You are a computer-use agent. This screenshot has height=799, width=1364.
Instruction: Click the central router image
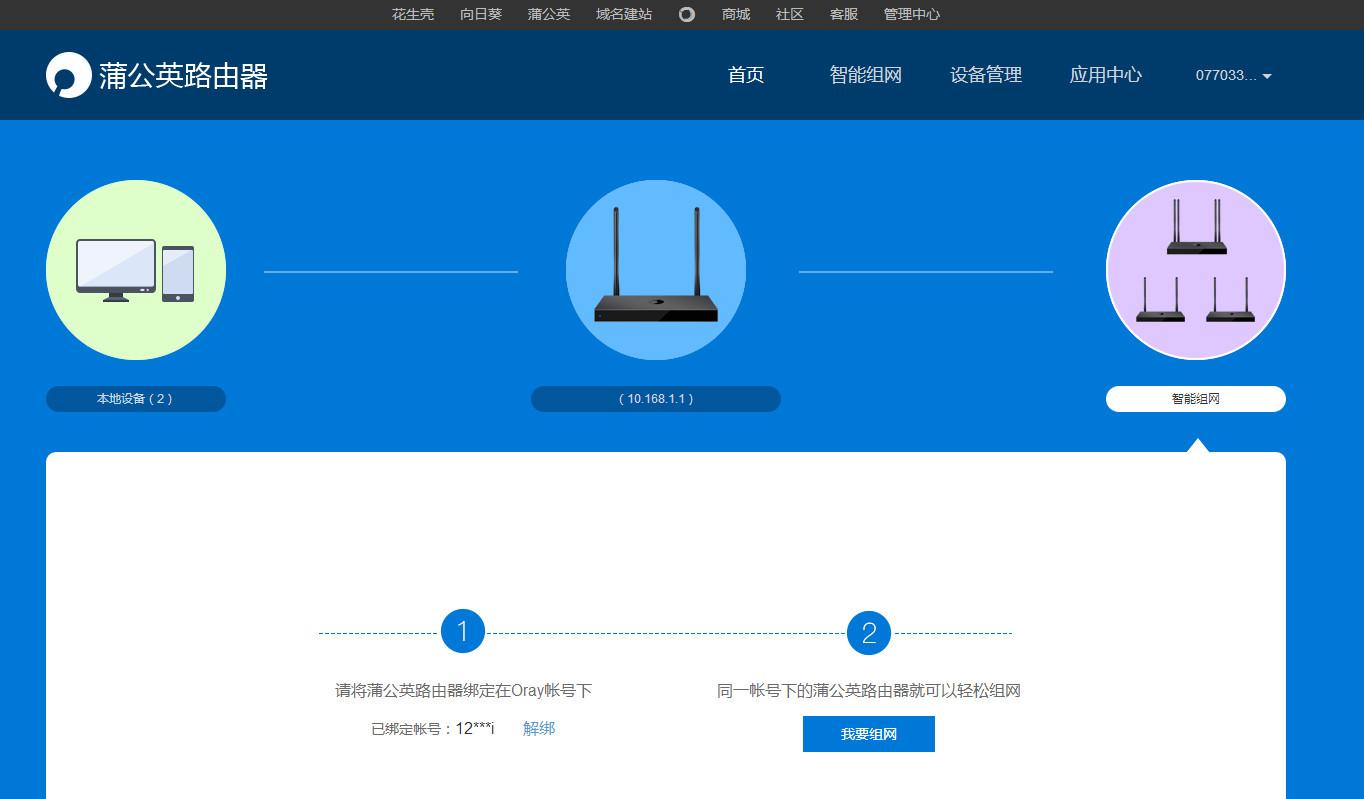tap(656, 270)
